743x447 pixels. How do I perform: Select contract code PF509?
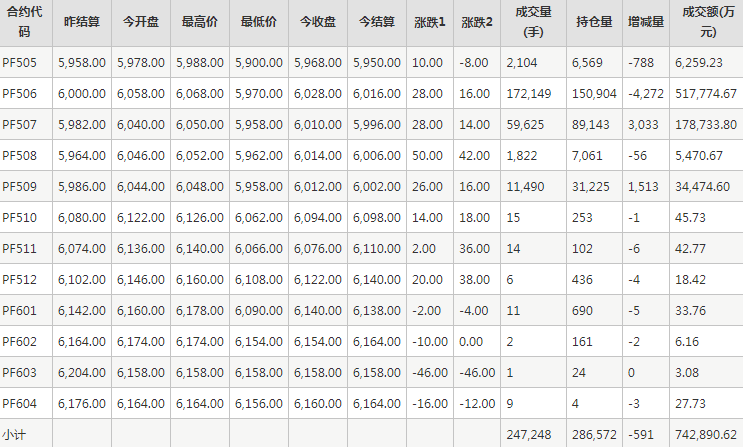point(19,186)
